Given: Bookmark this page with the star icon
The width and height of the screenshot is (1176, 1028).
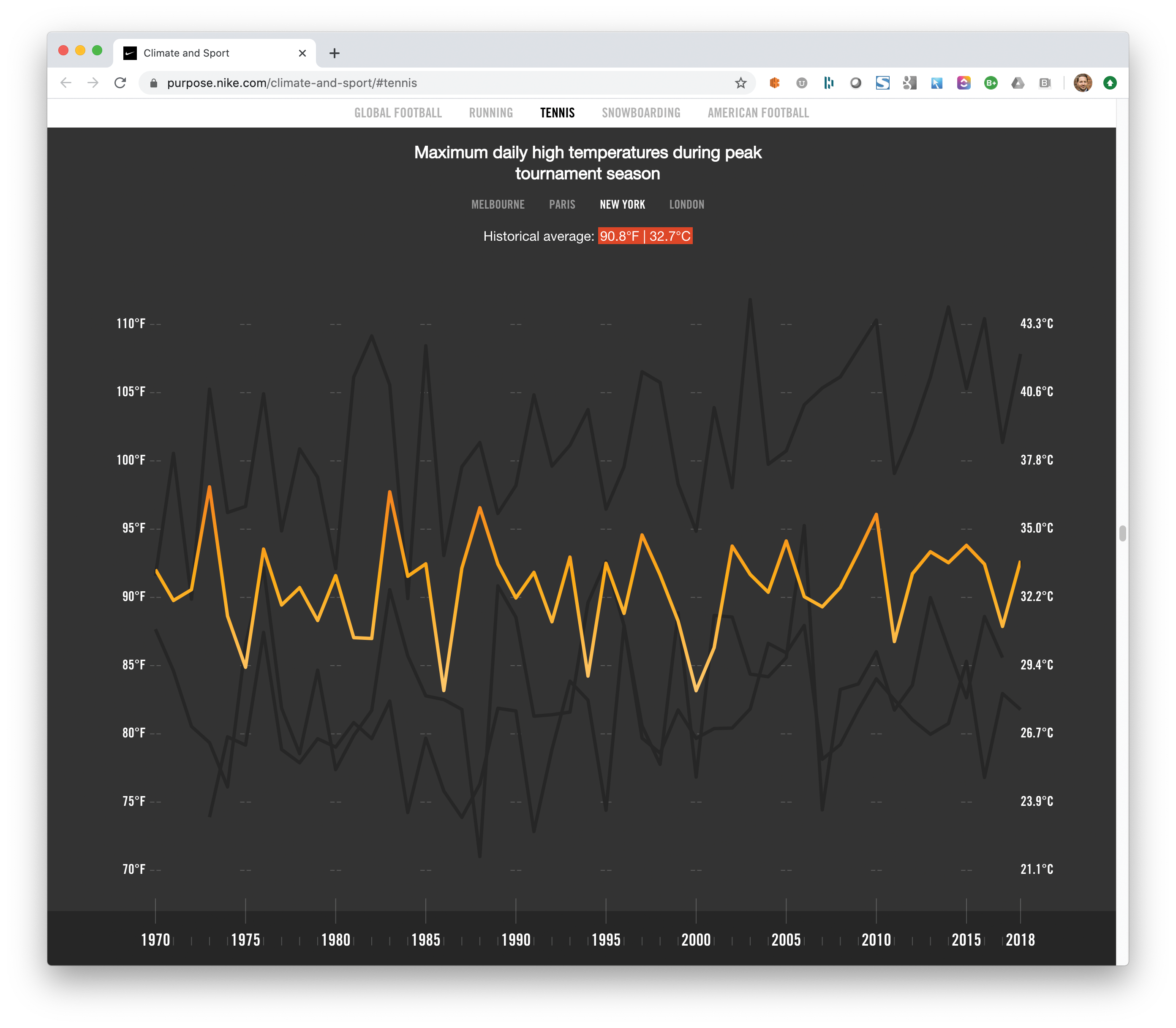Looking at the screenshot, I should 740,83.
